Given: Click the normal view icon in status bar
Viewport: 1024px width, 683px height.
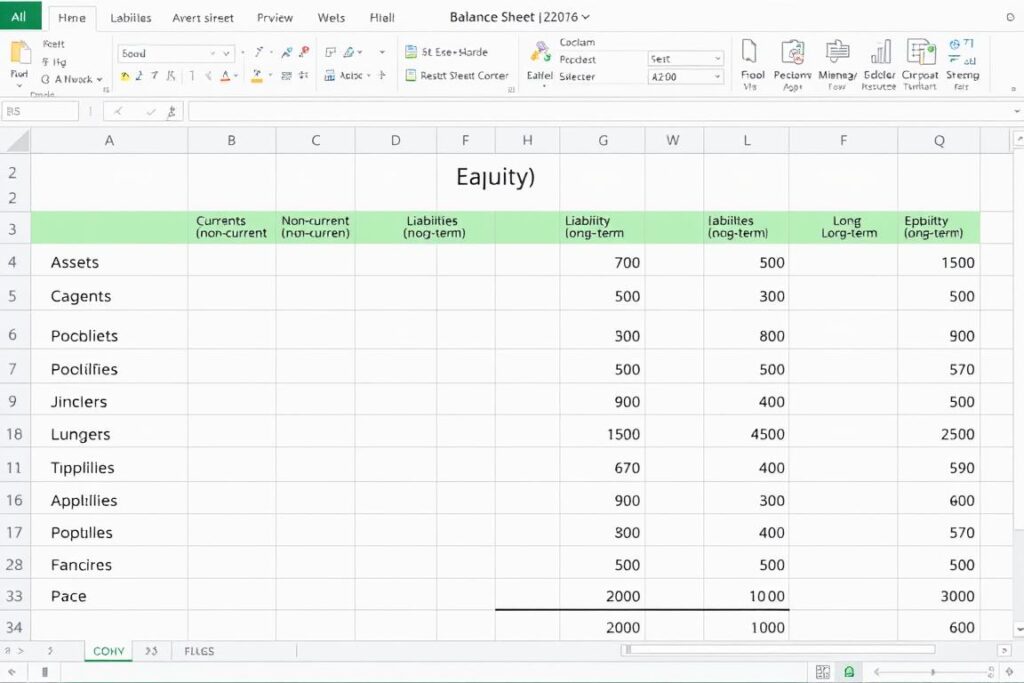Looking at the screenshot, I should tap(824, 672).
